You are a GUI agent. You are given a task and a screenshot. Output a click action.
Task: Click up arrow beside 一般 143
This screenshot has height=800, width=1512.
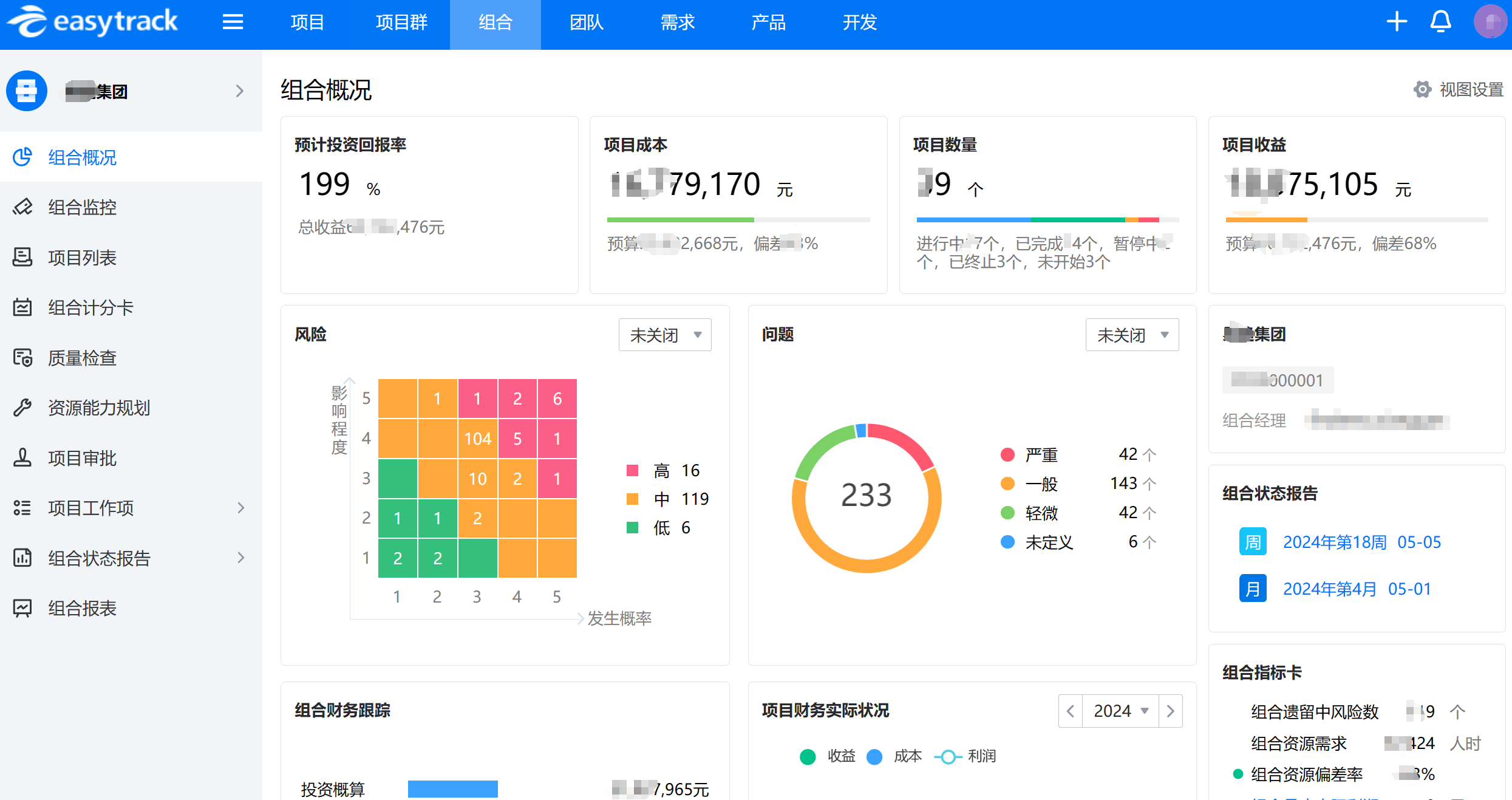[x=1149, y=484]
